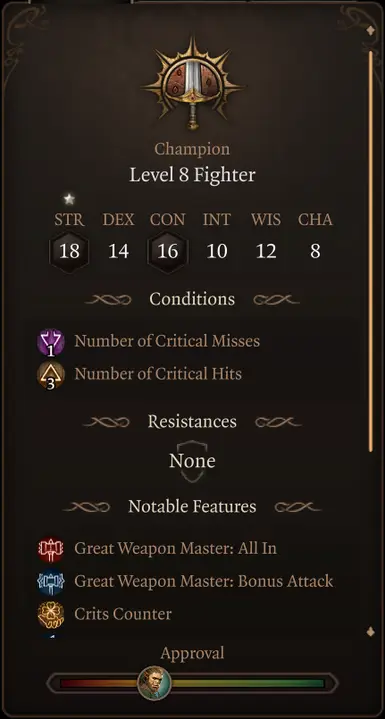Click the scrollbar down arrow diamond

(x=370, y=632)
